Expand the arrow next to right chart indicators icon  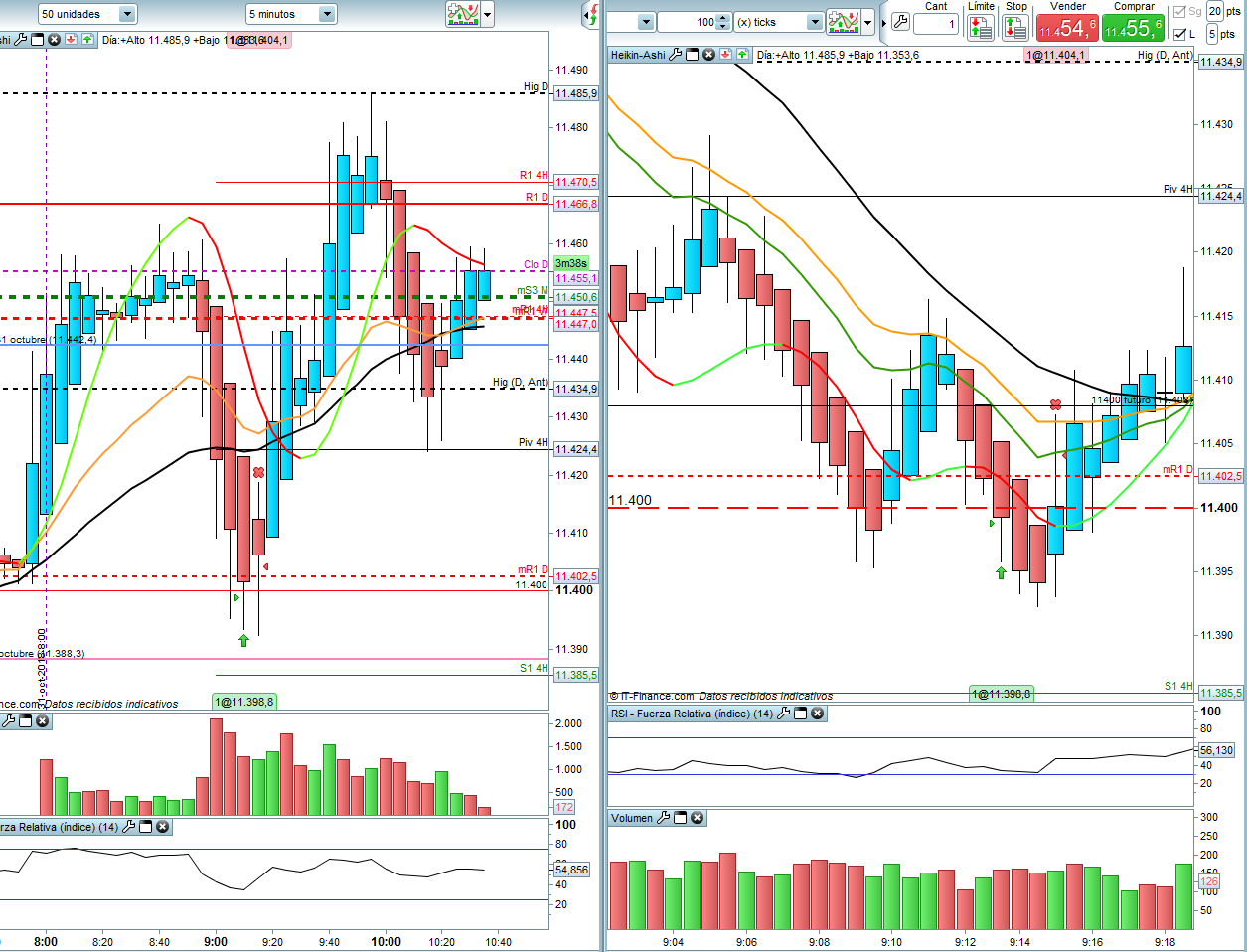point(867,22)
